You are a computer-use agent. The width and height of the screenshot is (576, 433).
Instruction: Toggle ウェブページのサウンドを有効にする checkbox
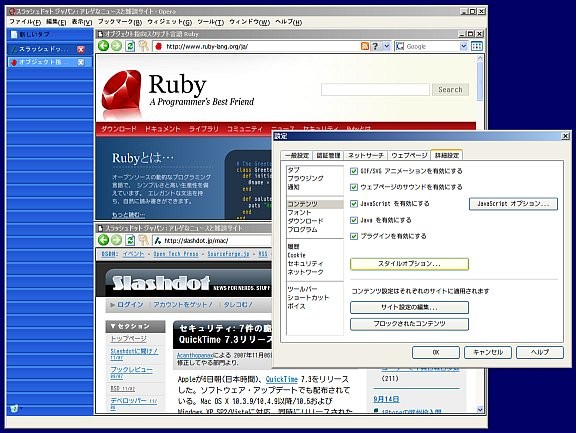click(354, 187)
